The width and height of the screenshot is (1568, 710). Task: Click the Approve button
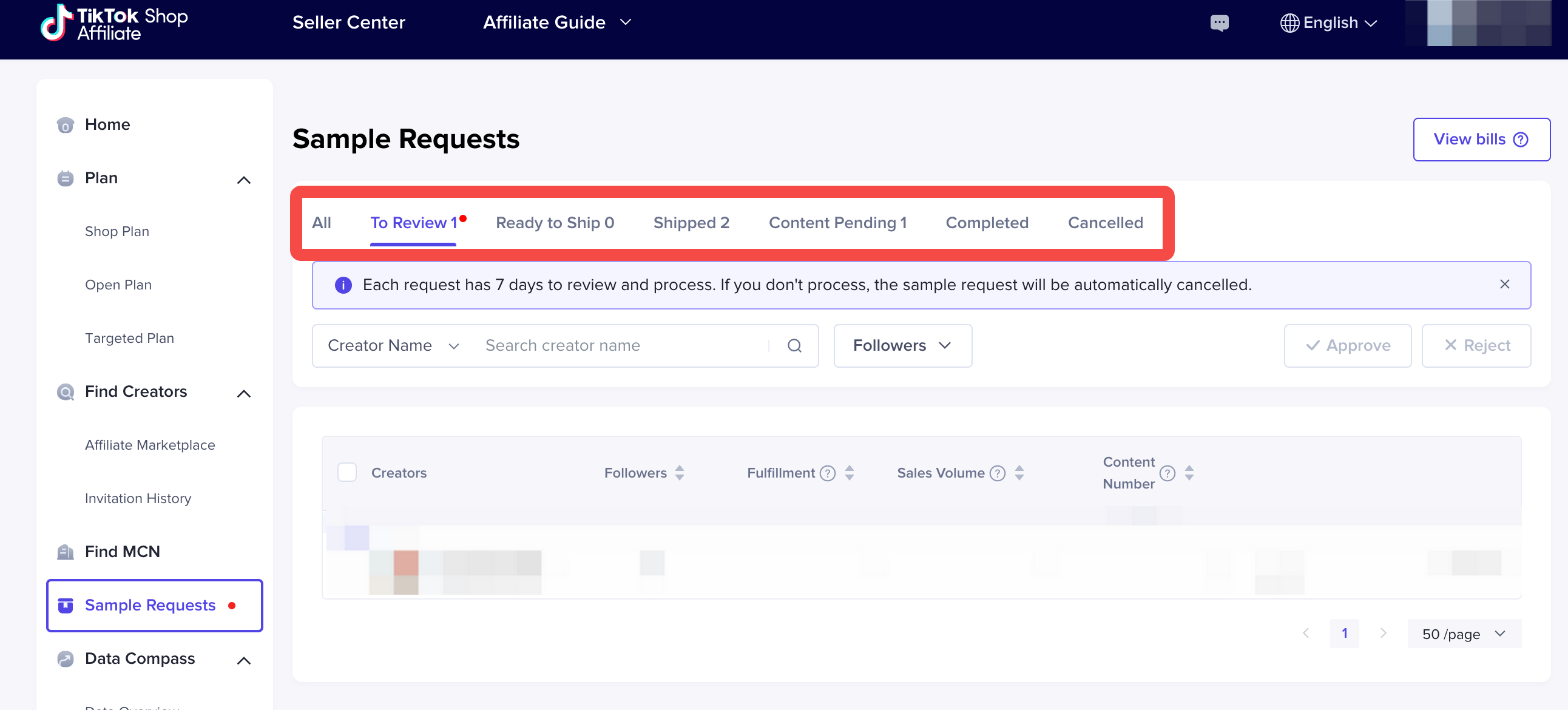click(x=1349, y=345)
